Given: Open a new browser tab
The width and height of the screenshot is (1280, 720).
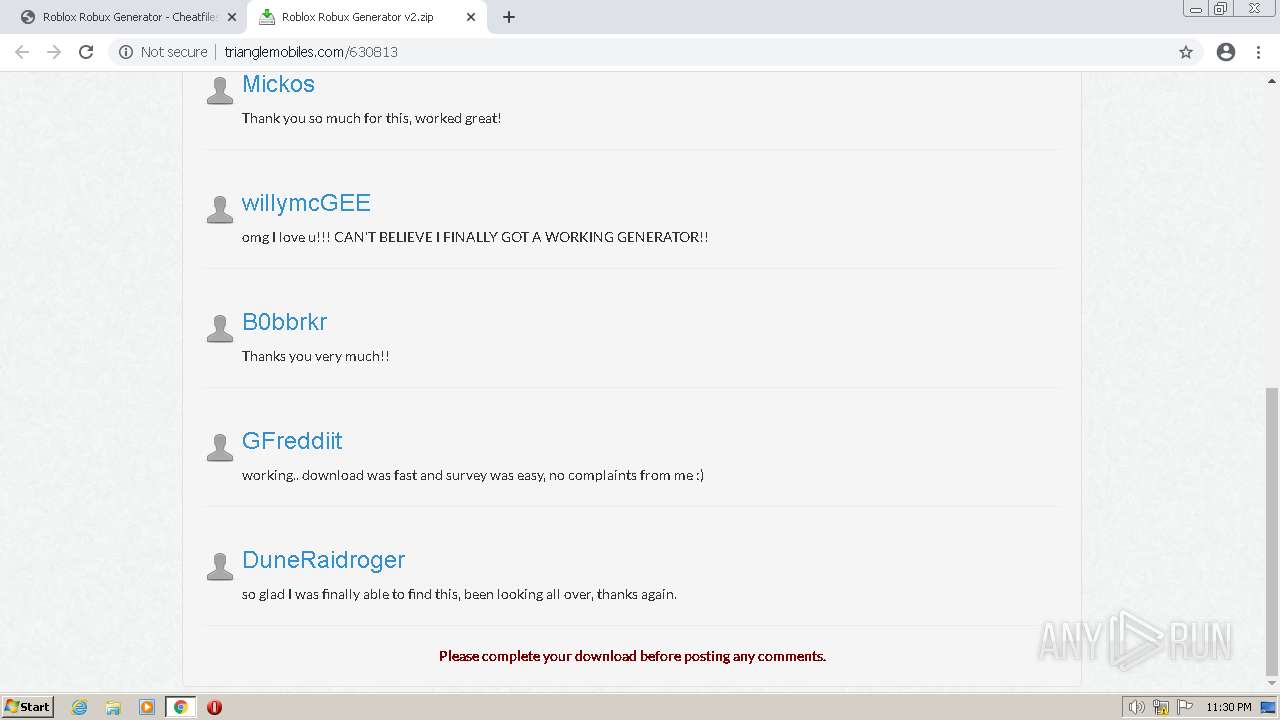Looking at the screenshot, I should click(x=509, y=17).
